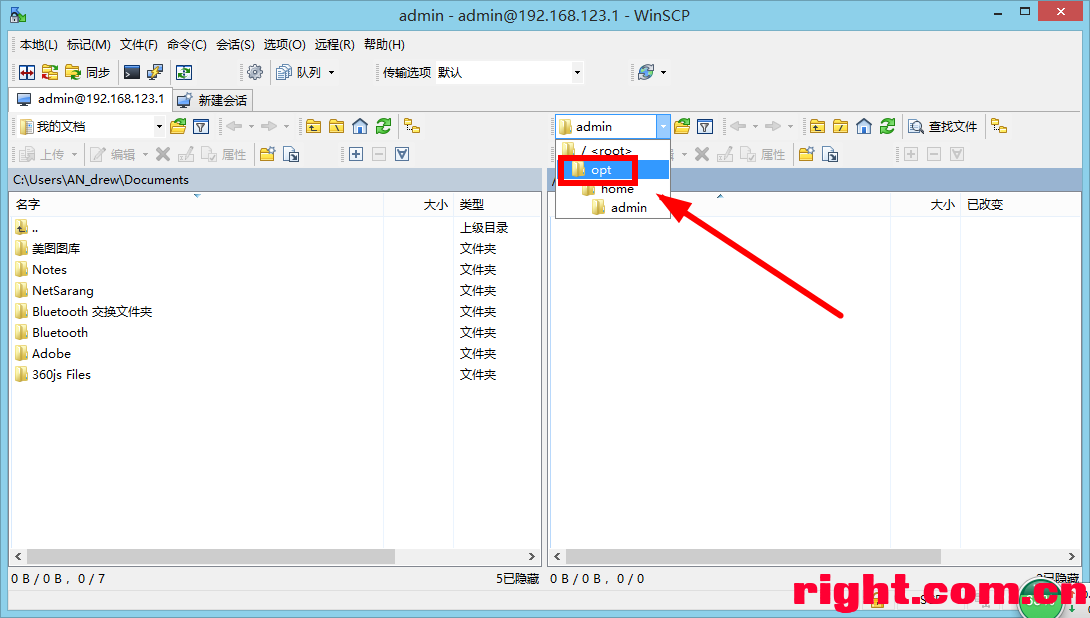Click open directory icon in local panel
This screenshot has width=1090, height=618.
click(x=179, y=127)
